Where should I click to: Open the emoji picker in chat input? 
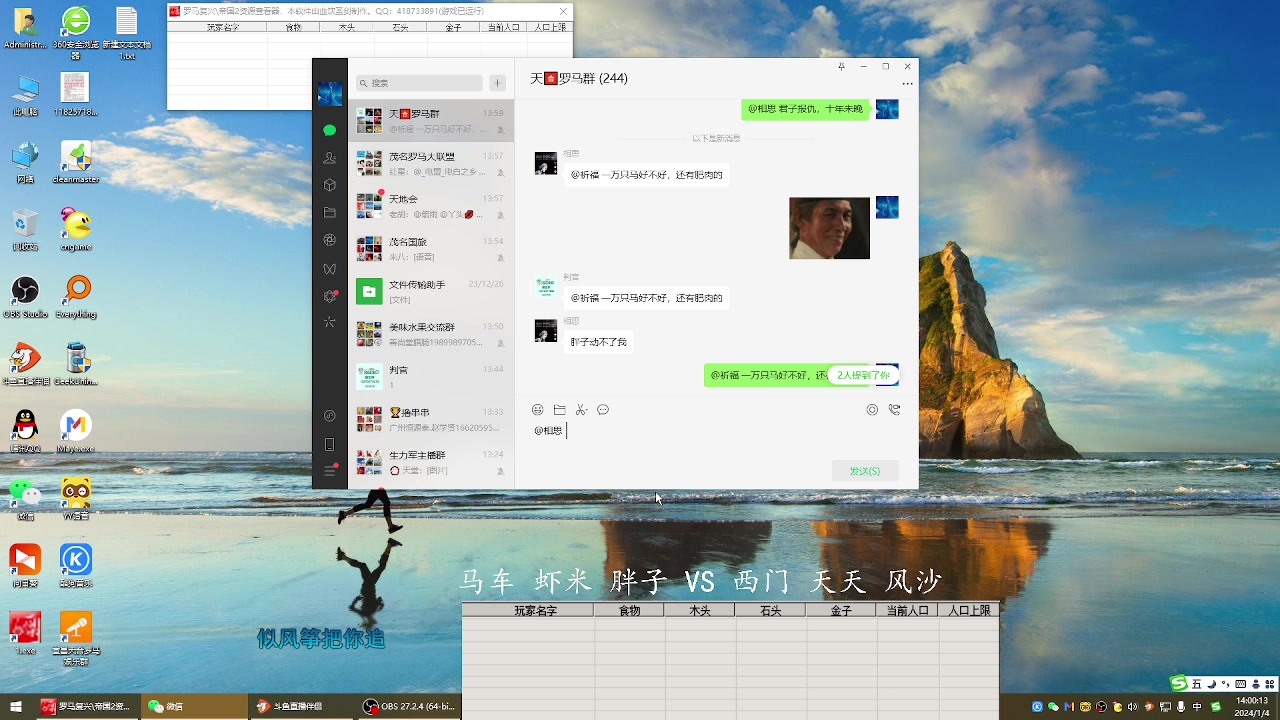(538, 409)
